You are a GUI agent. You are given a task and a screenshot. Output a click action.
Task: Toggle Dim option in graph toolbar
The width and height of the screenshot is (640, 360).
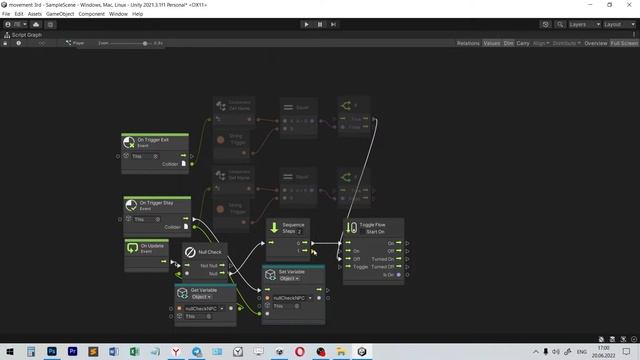[508, 43]
